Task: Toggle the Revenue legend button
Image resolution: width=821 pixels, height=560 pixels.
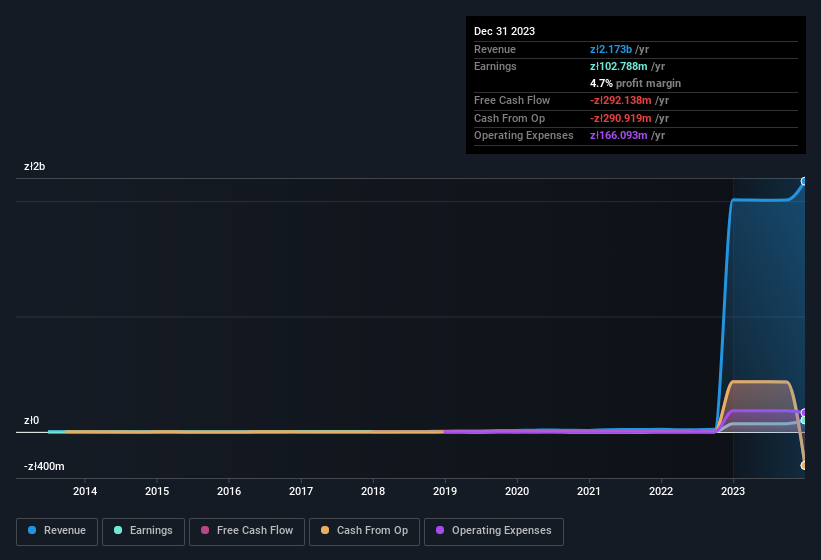Action: 57,531
